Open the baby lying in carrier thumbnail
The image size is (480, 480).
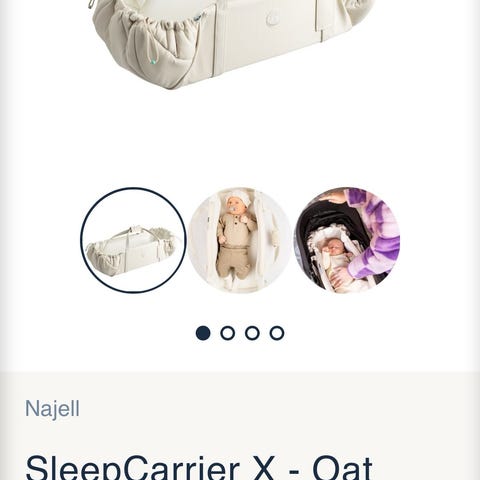(239, 240)
